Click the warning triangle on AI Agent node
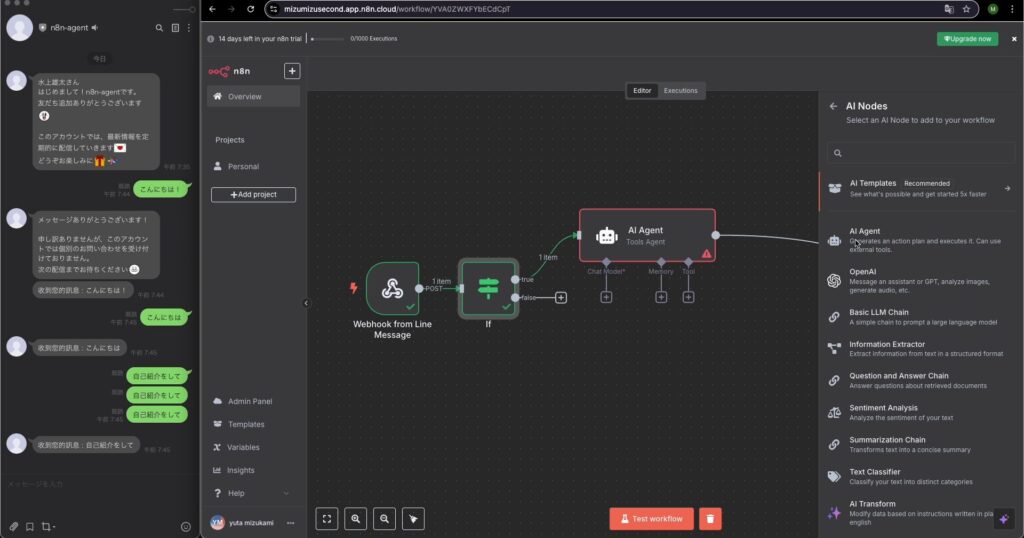This screenshot has width=1024, height=538. pos(706,253)
